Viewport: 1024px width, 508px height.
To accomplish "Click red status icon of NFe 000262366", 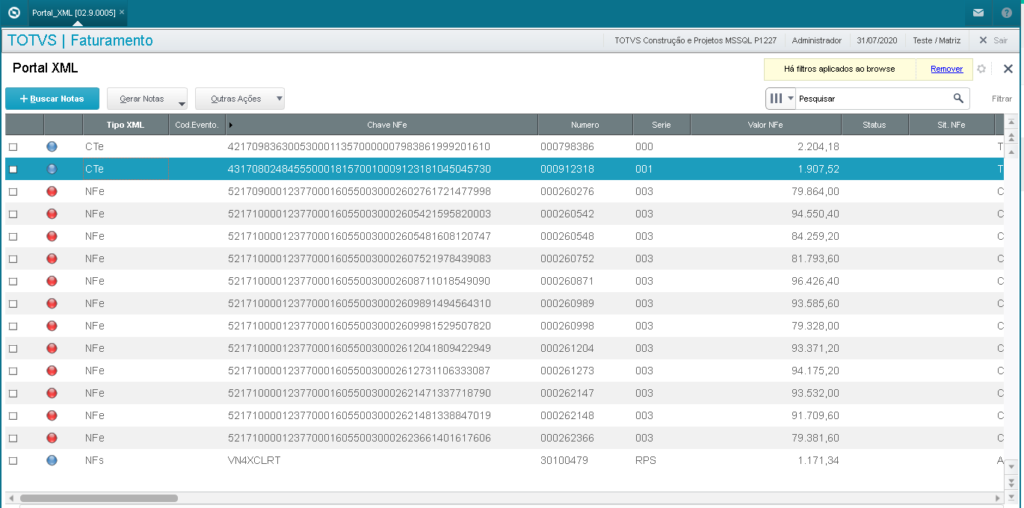I will [x=52, y=437].
